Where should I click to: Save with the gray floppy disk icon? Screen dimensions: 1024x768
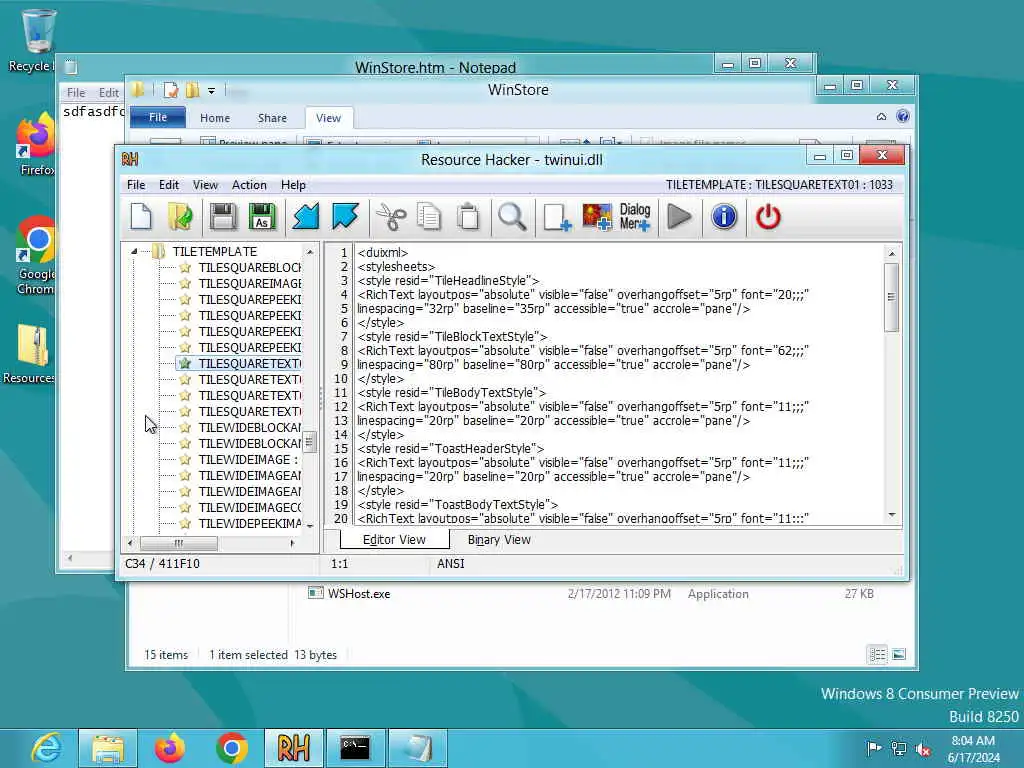coord(223,217)
